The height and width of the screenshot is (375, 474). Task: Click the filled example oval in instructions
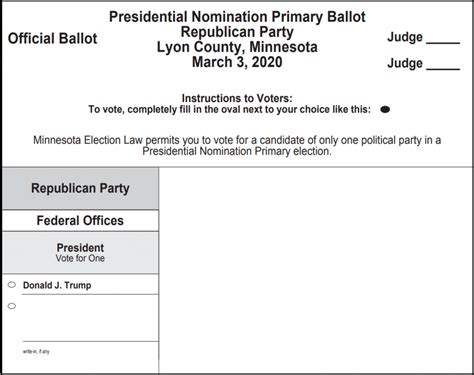tap(385, 109)
